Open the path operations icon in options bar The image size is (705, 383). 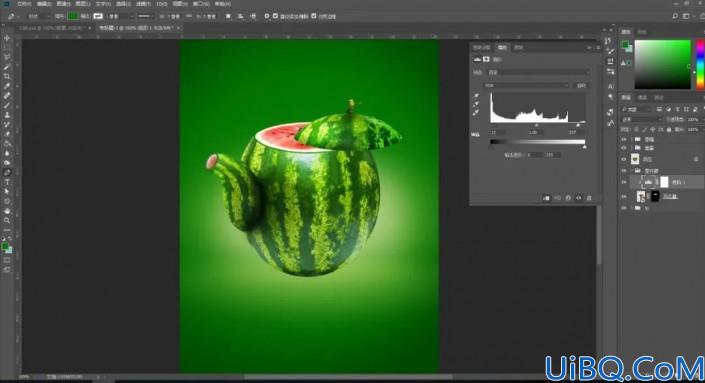[228, 16]
